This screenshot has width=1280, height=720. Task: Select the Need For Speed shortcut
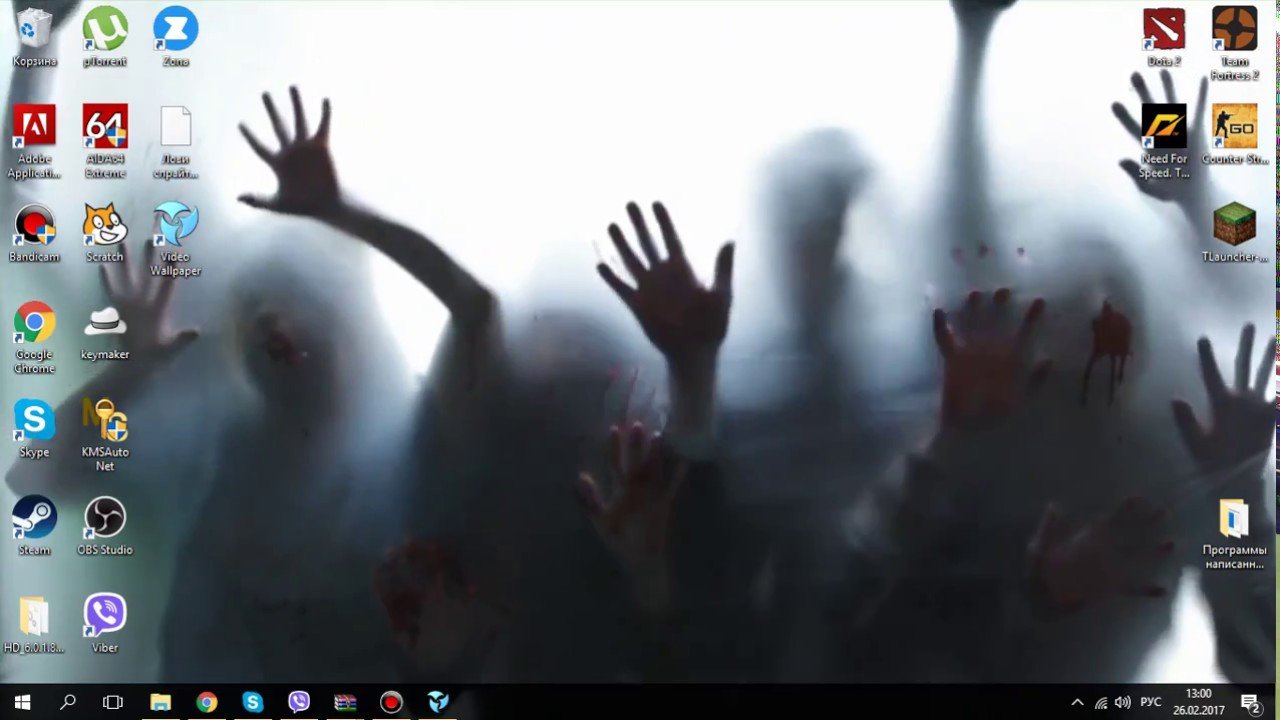(1164, 127)
